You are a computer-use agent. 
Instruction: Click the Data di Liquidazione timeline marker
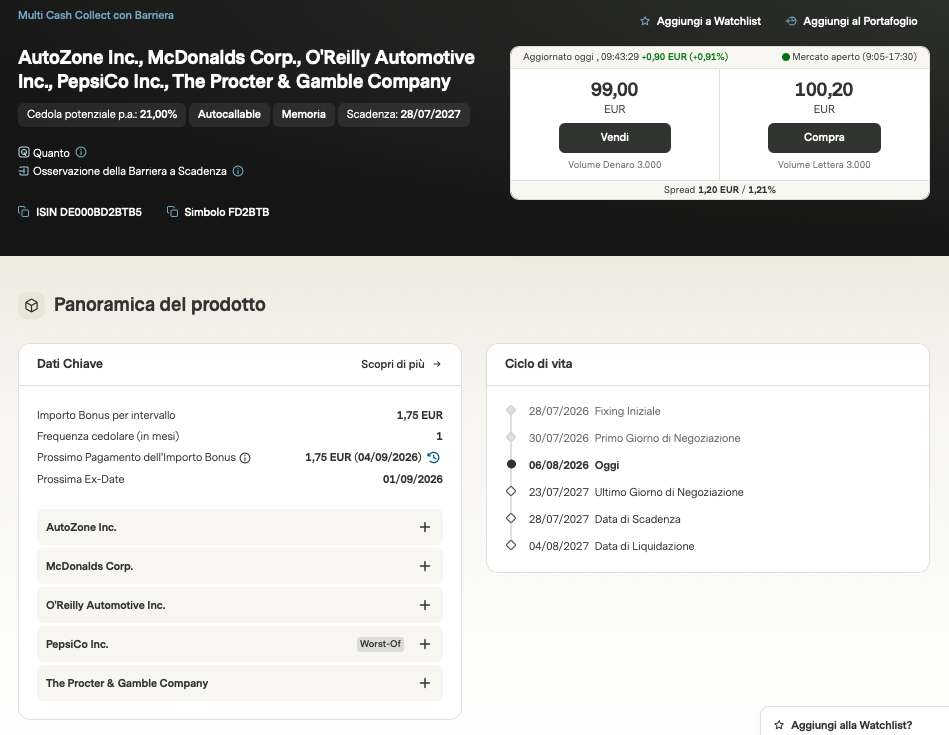(x=511, y=545)
